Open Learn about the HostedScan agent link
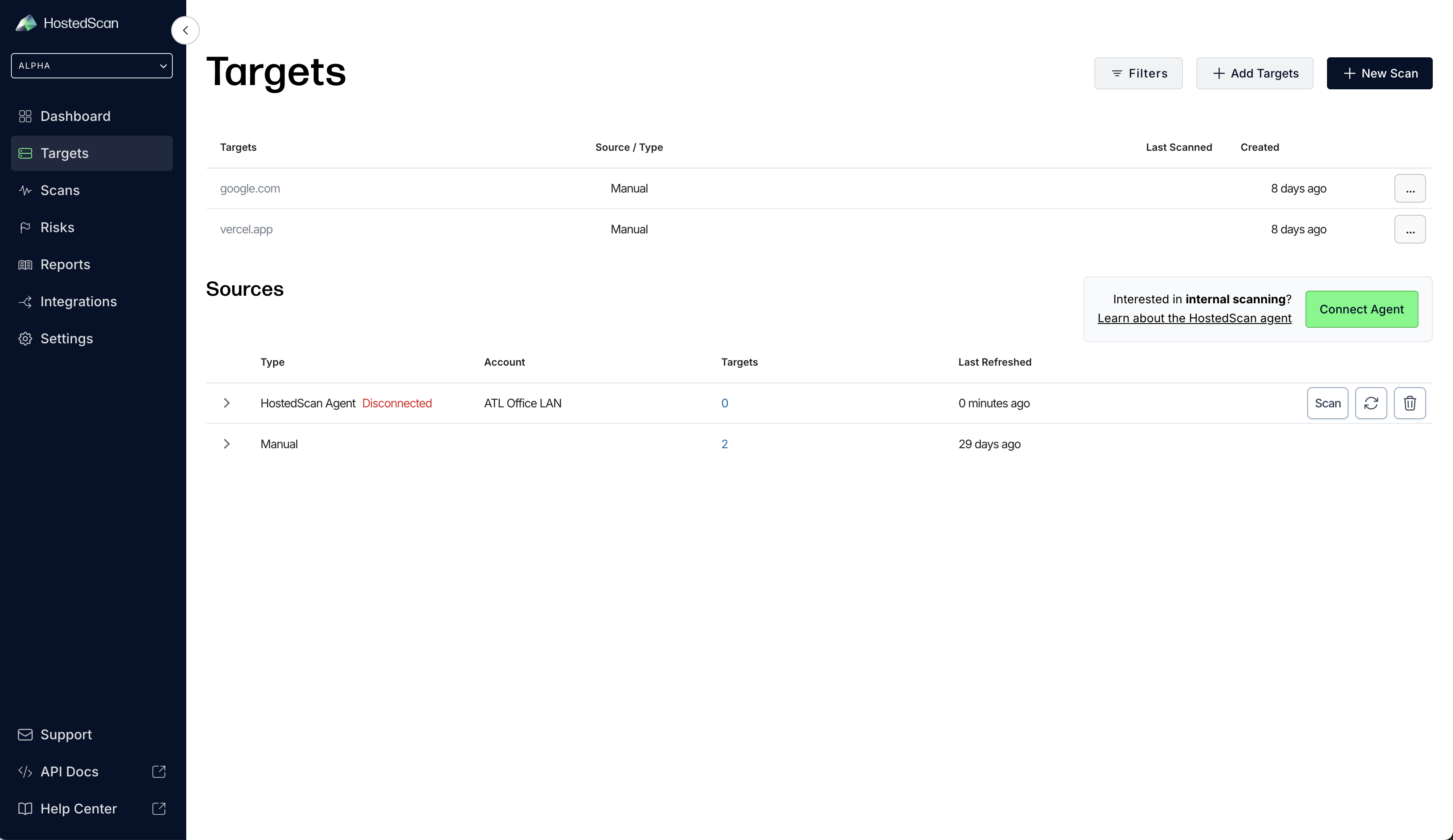 pyautogui.click(x=1194, y=318)
